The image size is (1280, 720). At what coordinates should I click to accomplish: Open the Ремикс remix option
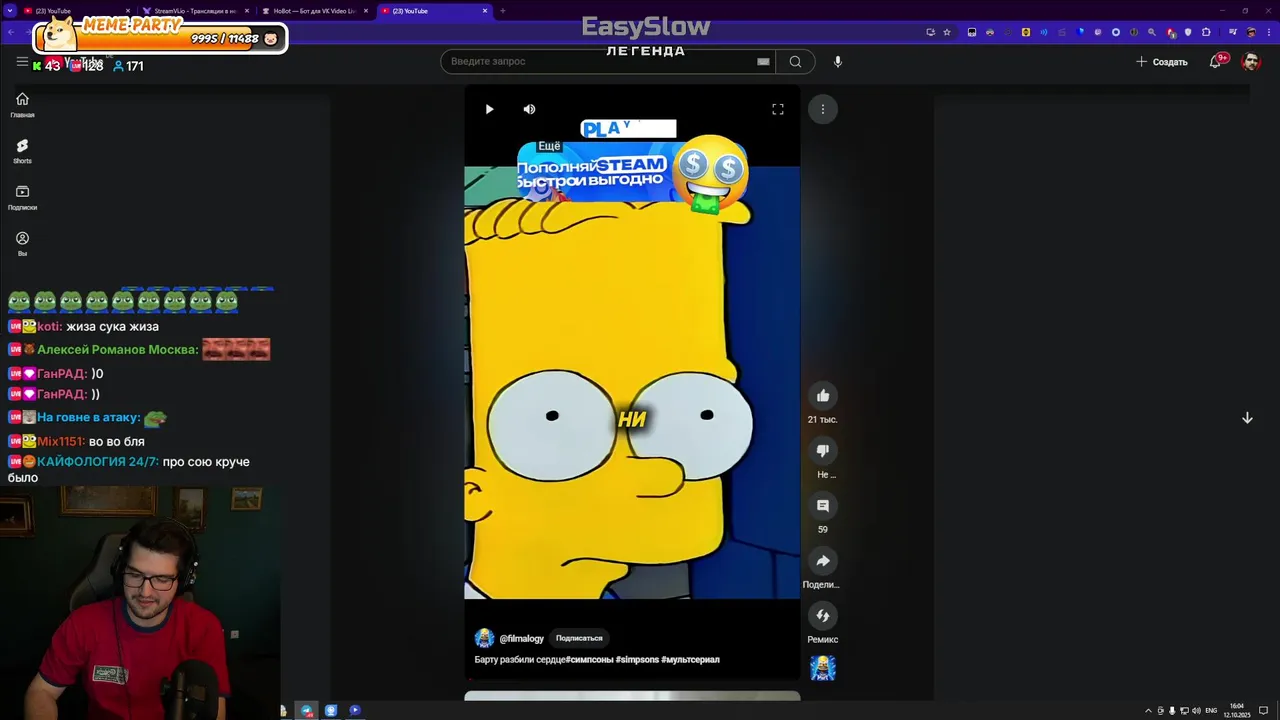(823, 616)
